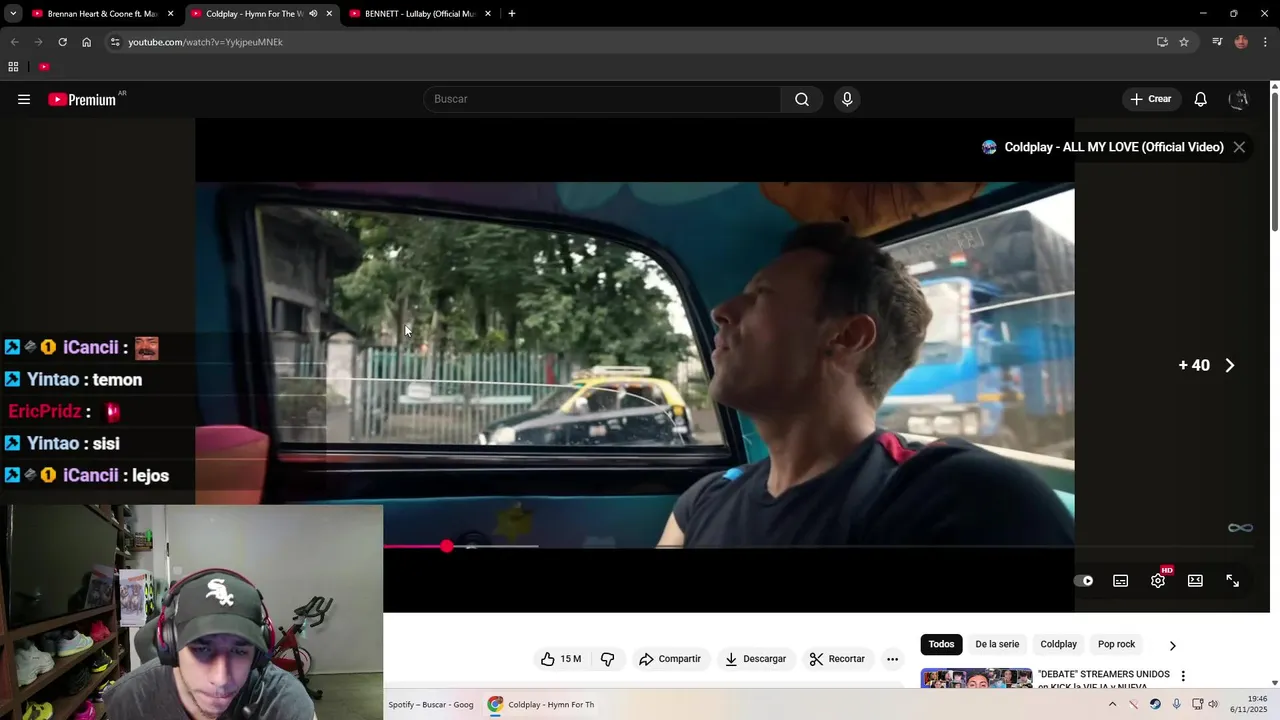Close the BENNETT - Lullaby tab
This screenshot has height=720, width=1280.
pos(488,14)
